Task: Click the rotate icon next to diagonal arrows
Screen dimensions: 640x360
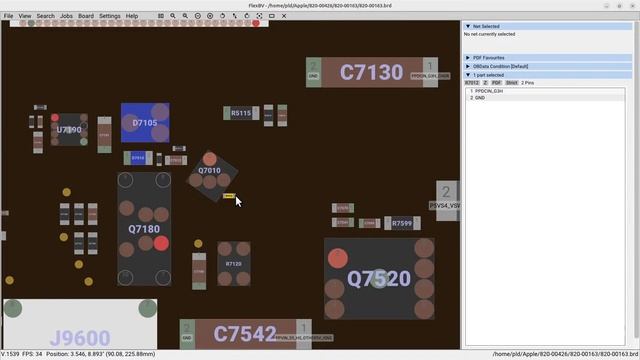Action: (247, 16)
